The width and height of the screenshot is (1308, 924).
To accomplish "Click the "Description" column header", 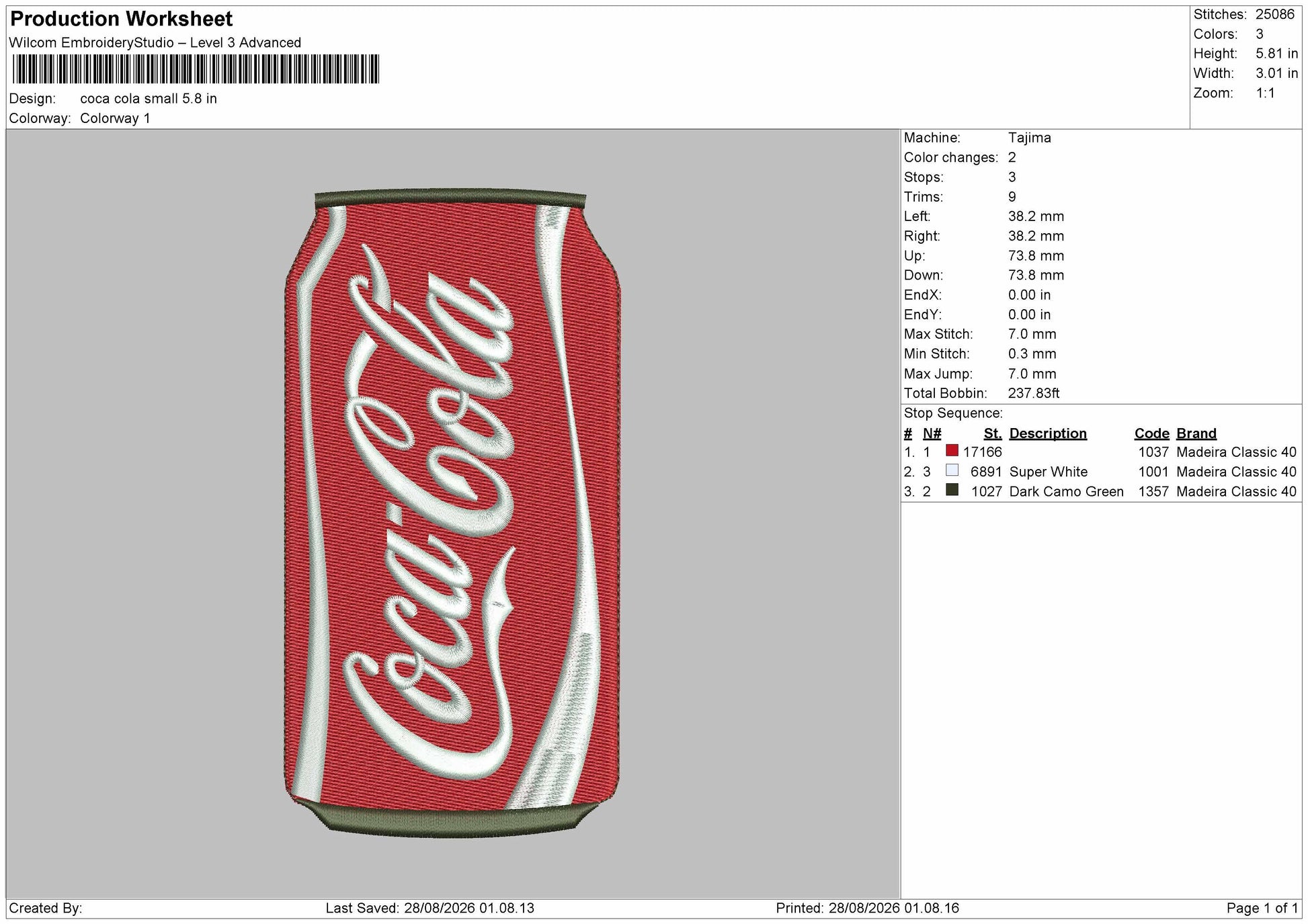I will [1048, 433].
